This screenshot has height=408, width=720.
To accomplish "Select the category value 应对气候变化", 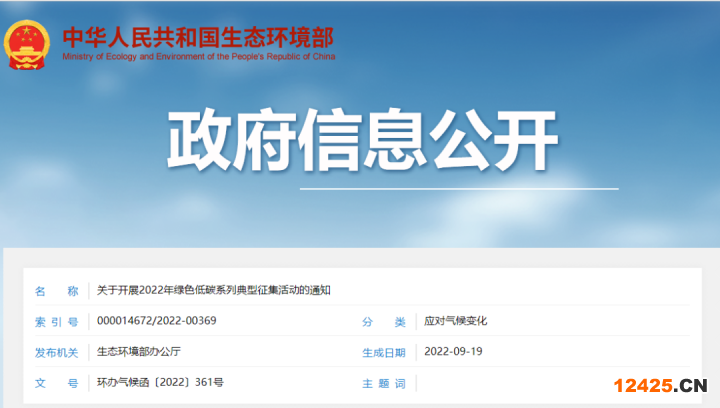I will tap(456, 321).
